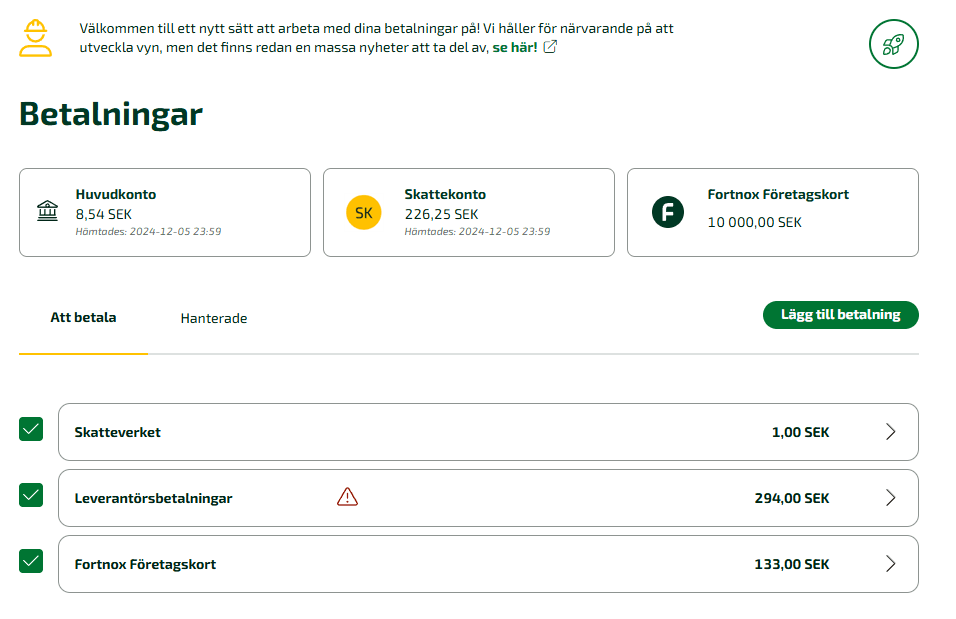Image resolution: width=956 pixels, height=619 pixels.
Task: Click the rocket icon button
Action: click(893, 44)
